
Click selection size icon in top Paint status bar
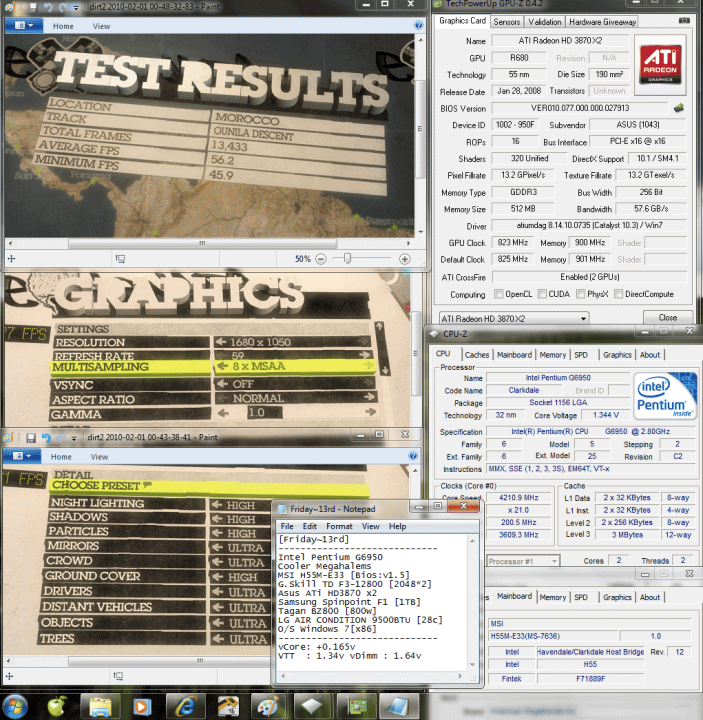click(x=120, y=259)
